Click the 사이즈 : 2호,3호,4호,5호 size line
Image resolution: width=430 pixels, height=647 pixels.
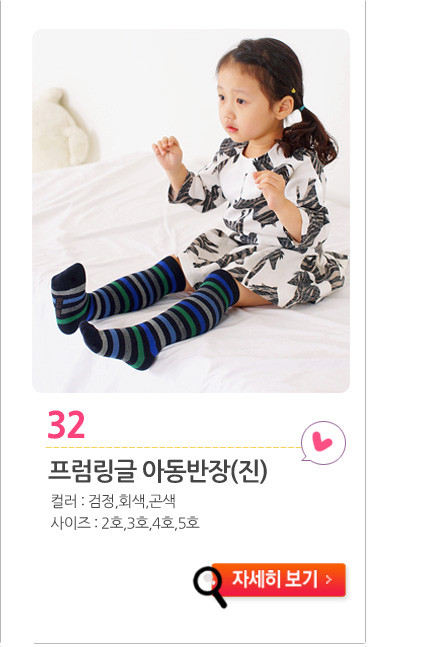pos(125,523)
